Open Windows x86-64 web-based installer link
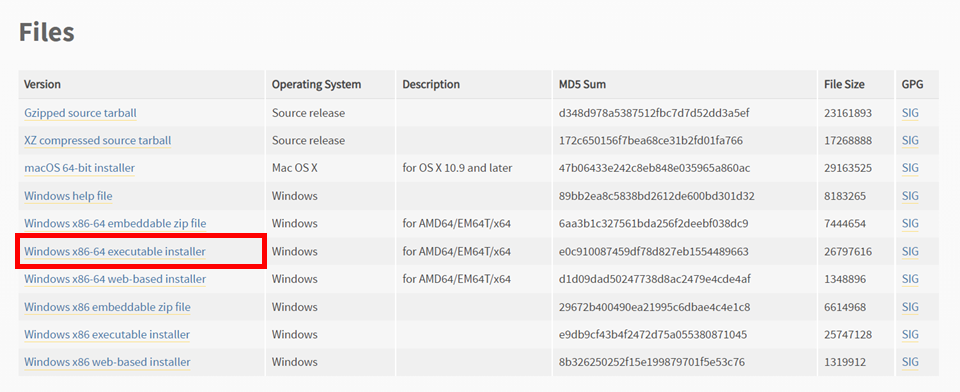 115,279
